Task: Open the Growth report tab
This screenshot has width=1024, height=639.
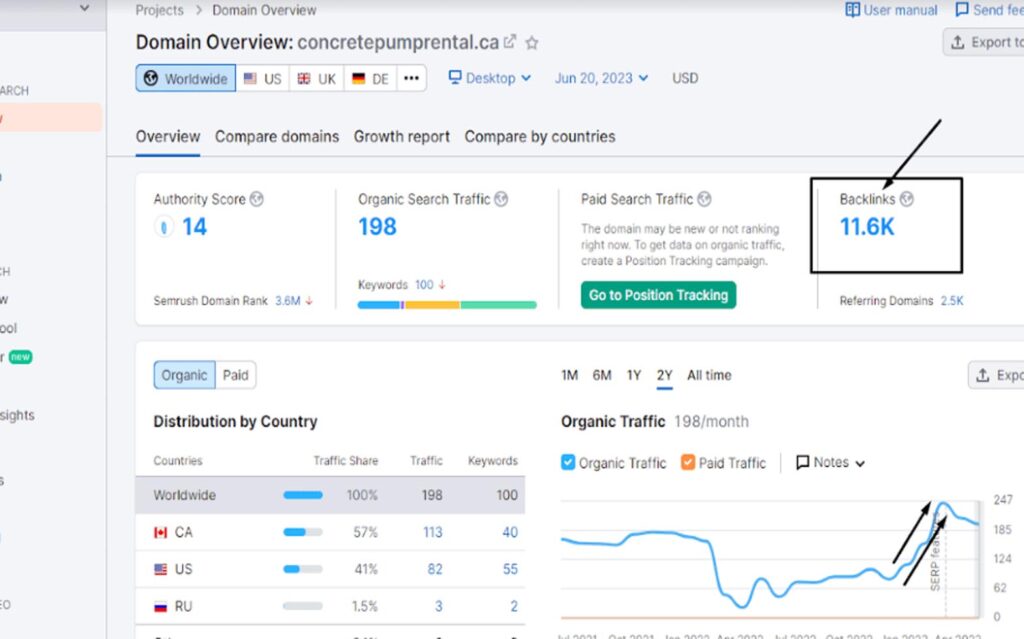Action: click(401, 136)
